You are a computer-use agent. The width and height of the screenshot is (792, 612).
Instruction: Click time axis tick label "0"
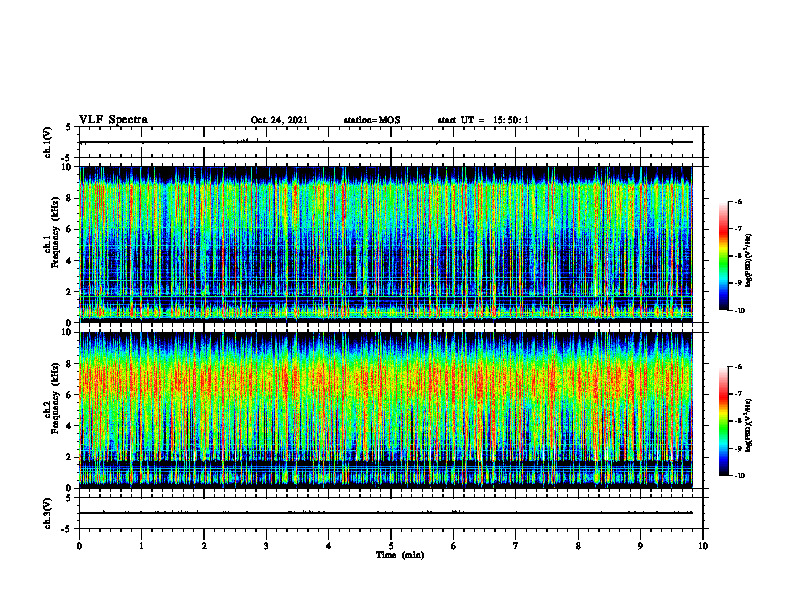click(x=79, y=546)
